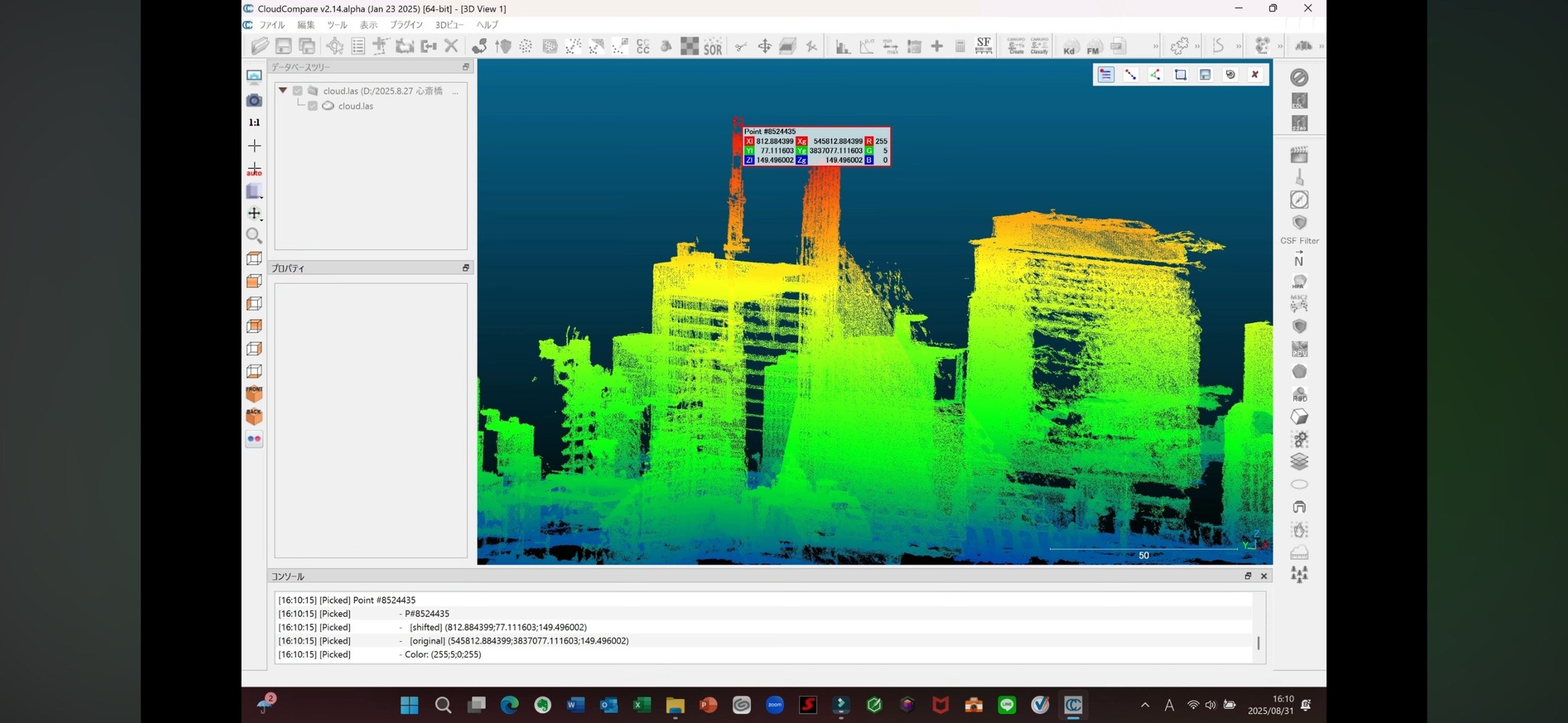The width and height of the screenshot is (1568, 723).
Task: Float the プロパティ panel
Action: point(465,268)
